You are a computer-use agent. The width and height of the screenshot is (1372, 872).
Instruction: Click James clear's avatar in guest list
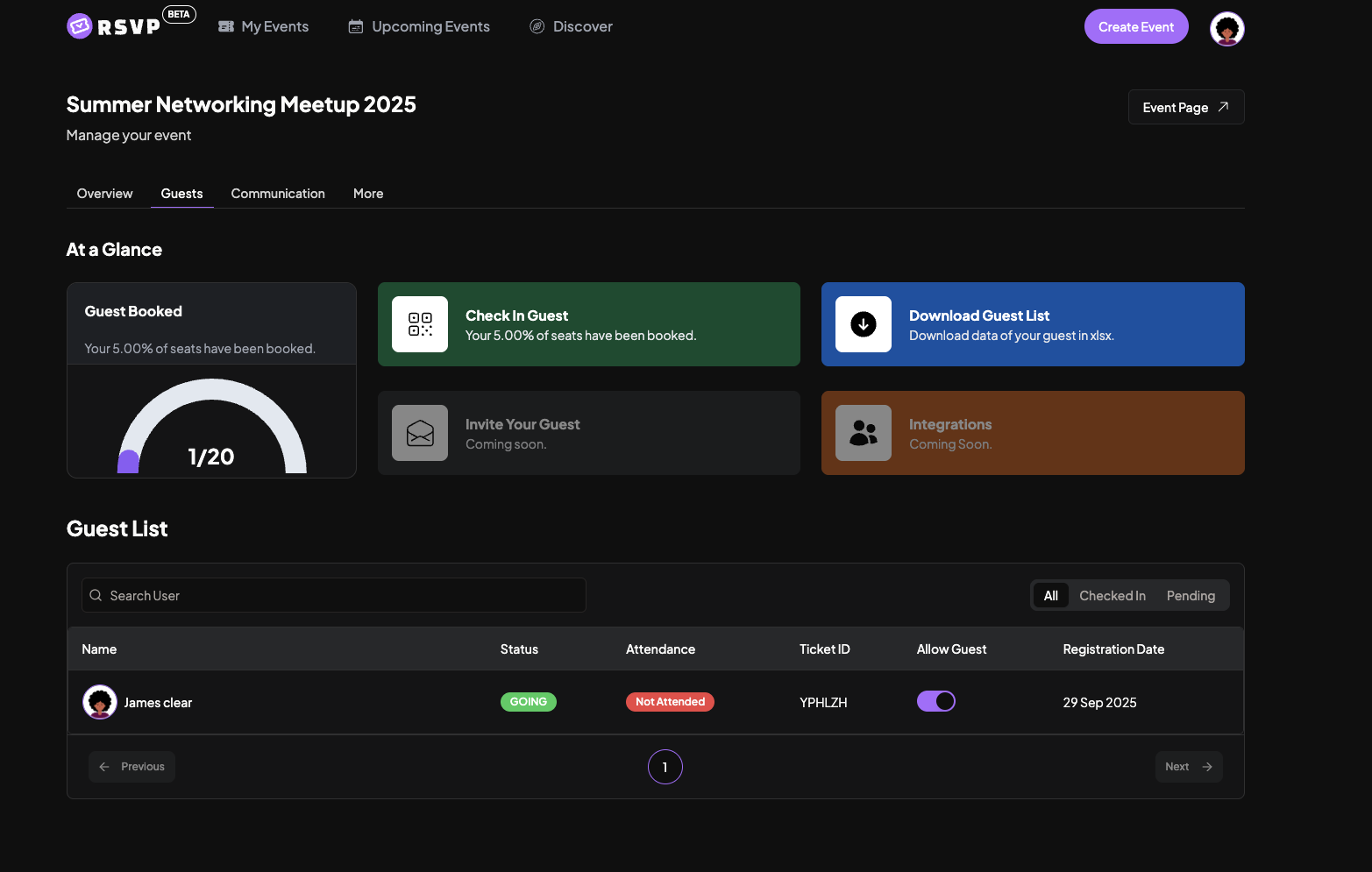pos(100,702)
